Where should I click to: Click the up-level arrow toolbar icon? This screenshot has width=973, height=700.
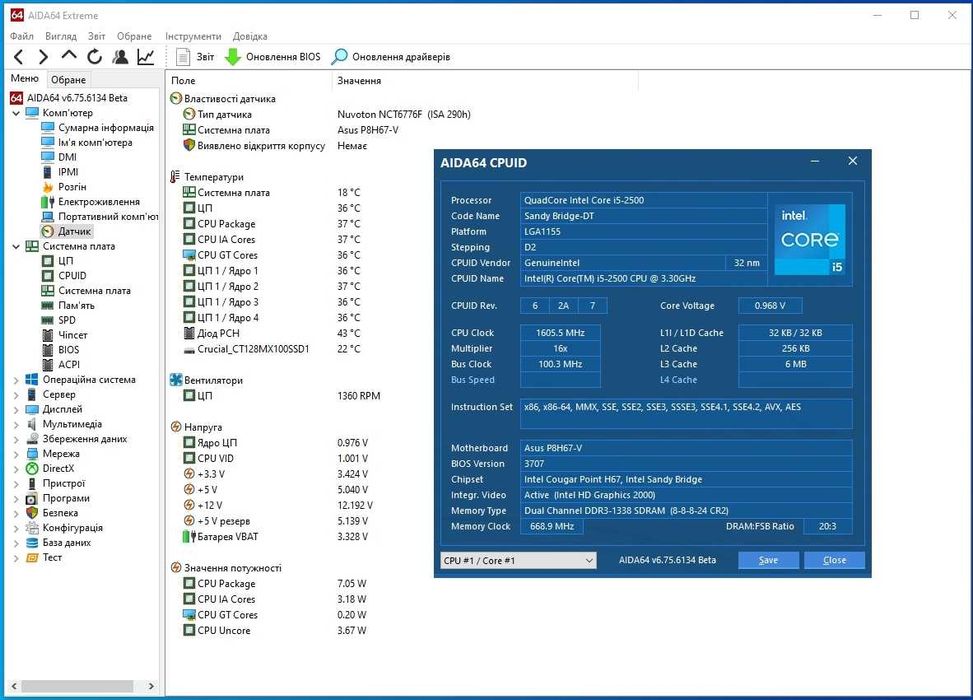click(69, 56)
